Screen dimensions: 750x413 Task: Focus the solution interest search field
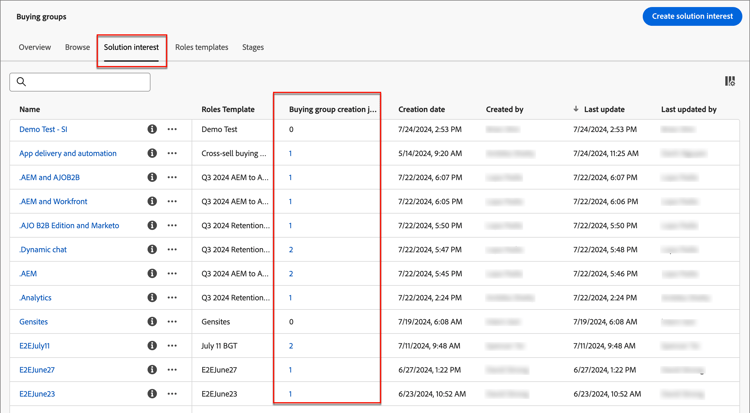pyautogui.click(x=80, y=82)
